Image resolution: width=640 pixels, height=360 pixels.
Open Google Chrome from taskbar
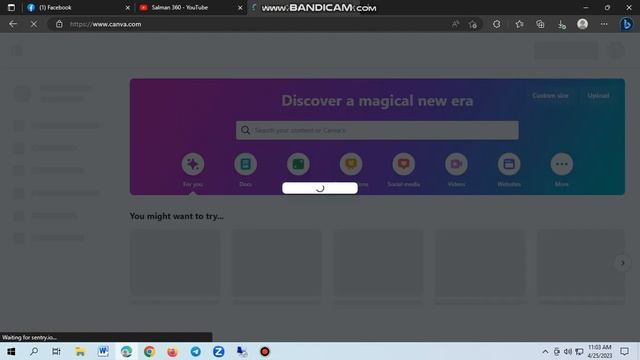(149, 351)
